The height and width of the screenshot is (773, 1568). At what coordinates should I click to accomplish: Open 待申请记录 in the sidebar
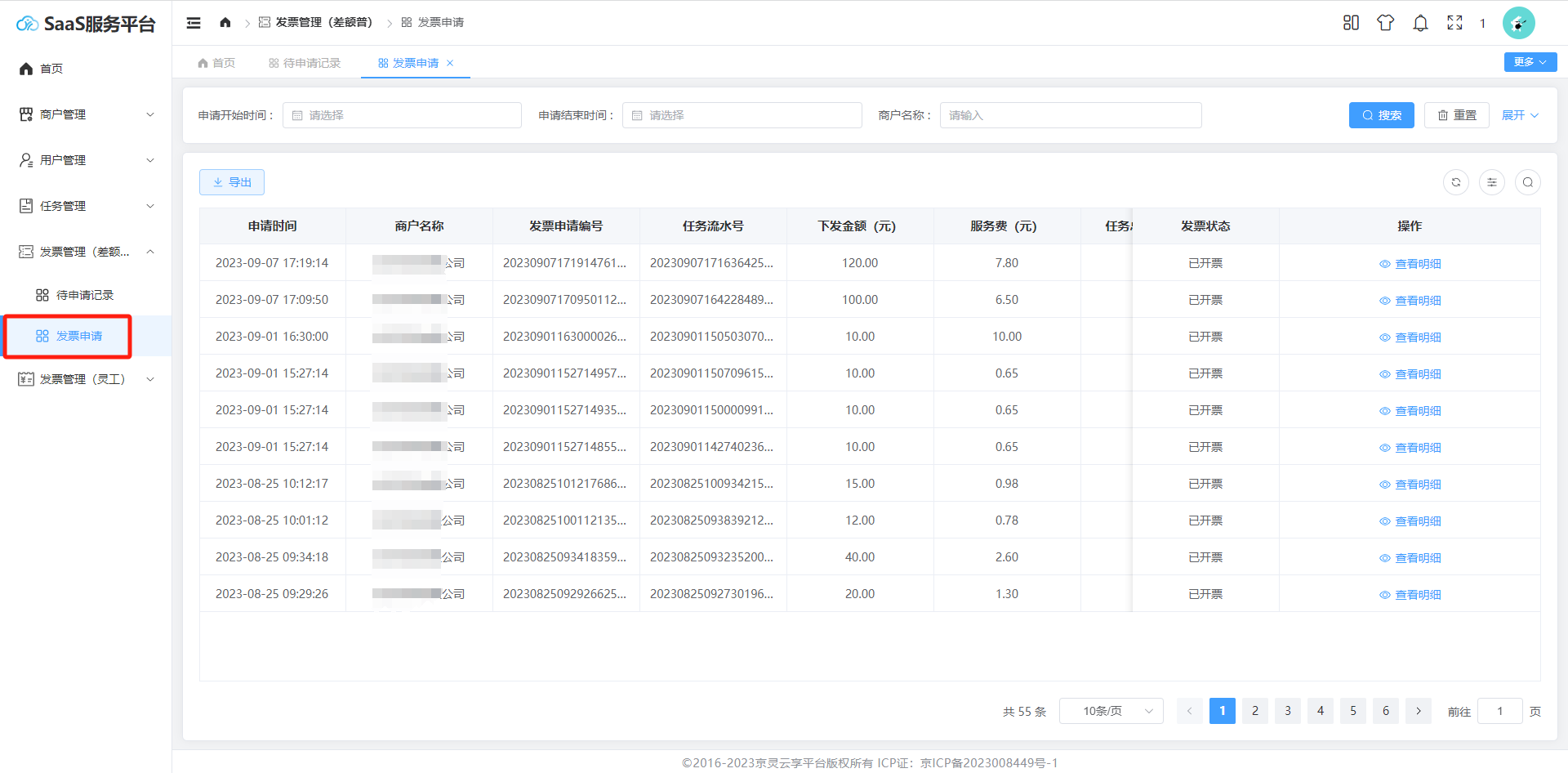(x=86, y=295)
